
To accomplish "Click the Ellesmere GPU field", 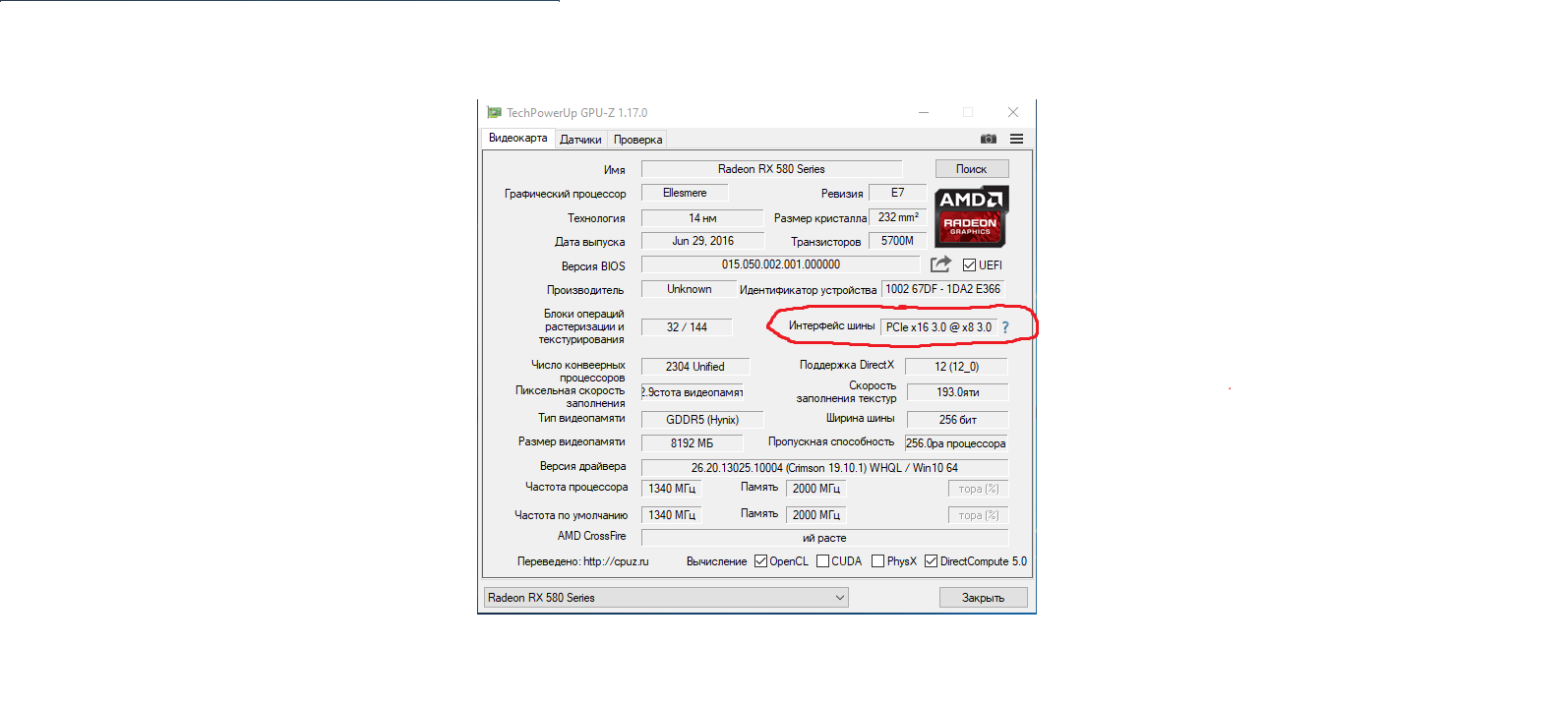I will [685, 193].
